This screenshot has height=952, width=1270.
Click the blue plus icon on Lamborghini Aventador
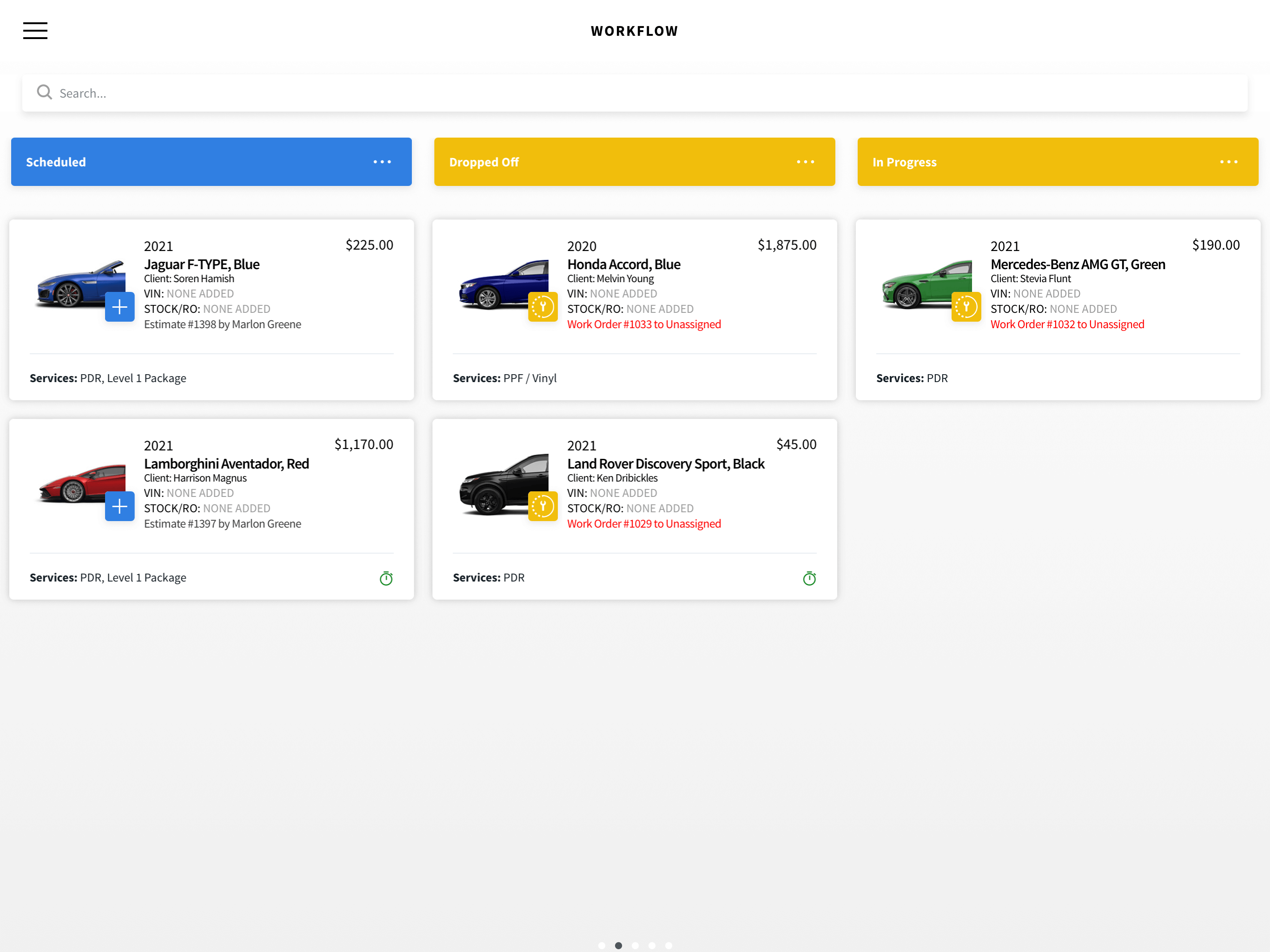[119, 506]
